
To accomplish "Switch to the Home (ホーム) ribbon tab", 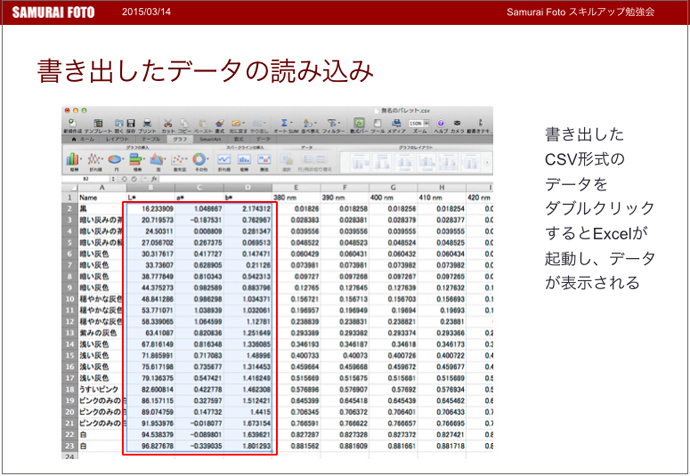I will point(83,139).
